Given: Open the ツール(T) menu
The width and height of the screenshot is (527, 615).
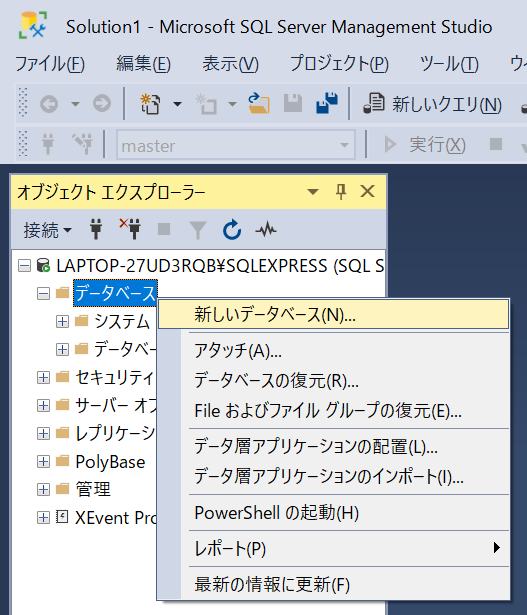Looking at the screenshot, I should [x=449, y=64].
